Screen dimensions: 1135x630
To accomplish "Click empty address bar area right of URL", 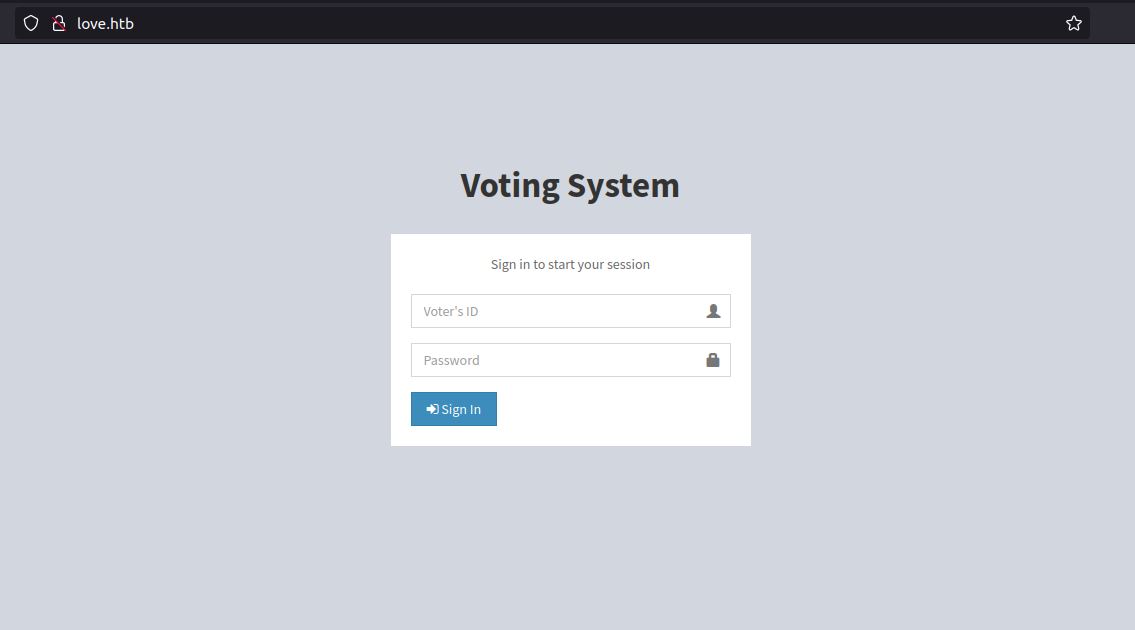I will 600,23.
